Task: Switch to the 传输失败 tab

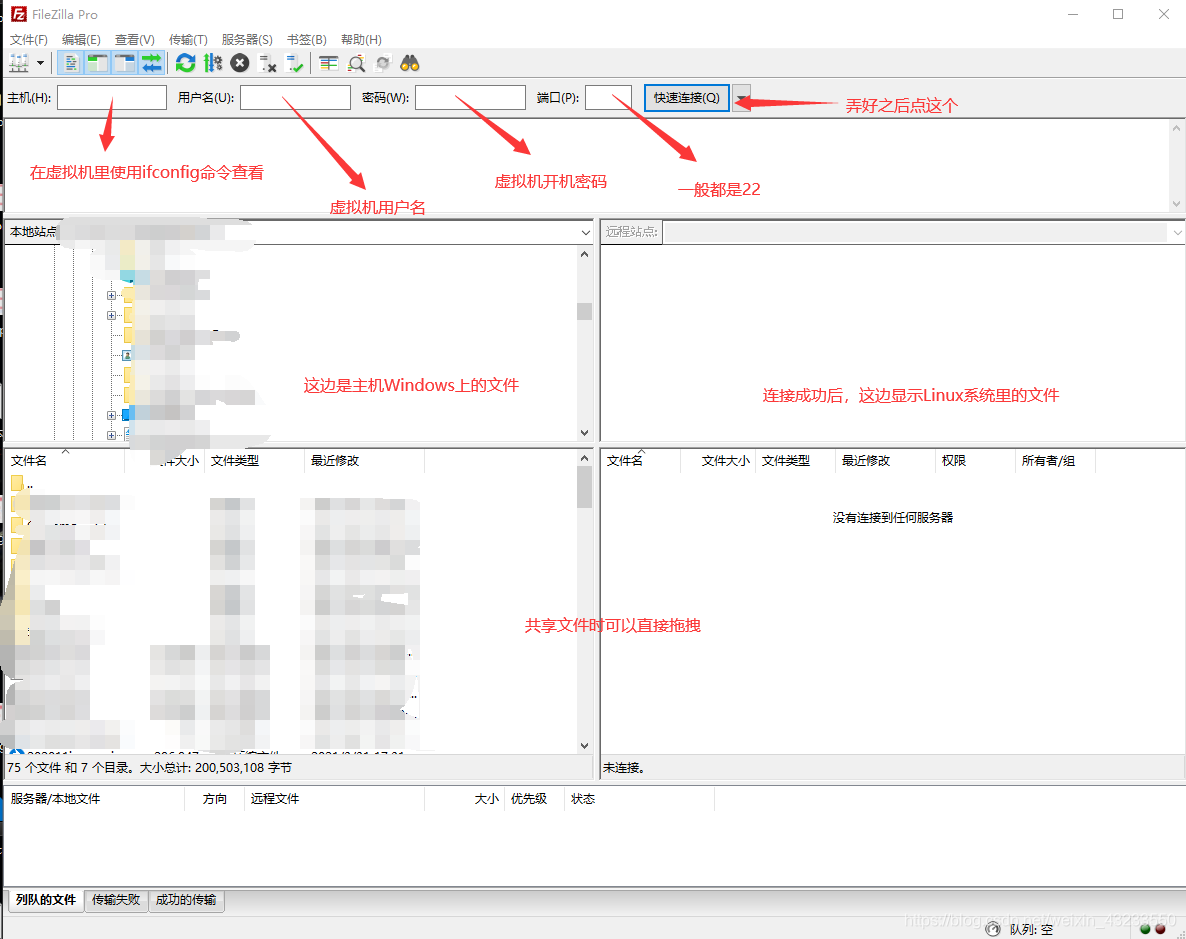Action: (116, 900)
